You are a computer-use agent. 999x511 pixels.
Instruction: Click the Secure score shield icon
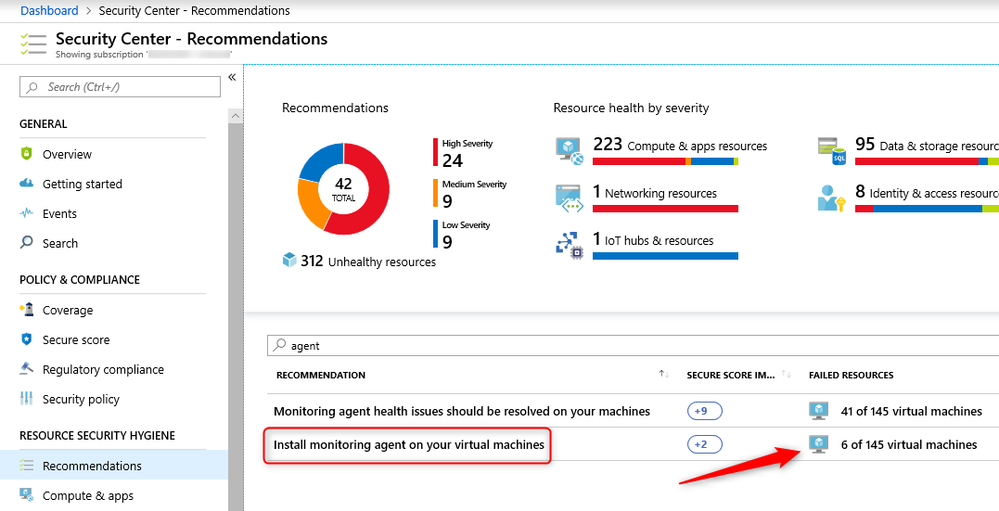pyautogui.click(x=26, y=339)
